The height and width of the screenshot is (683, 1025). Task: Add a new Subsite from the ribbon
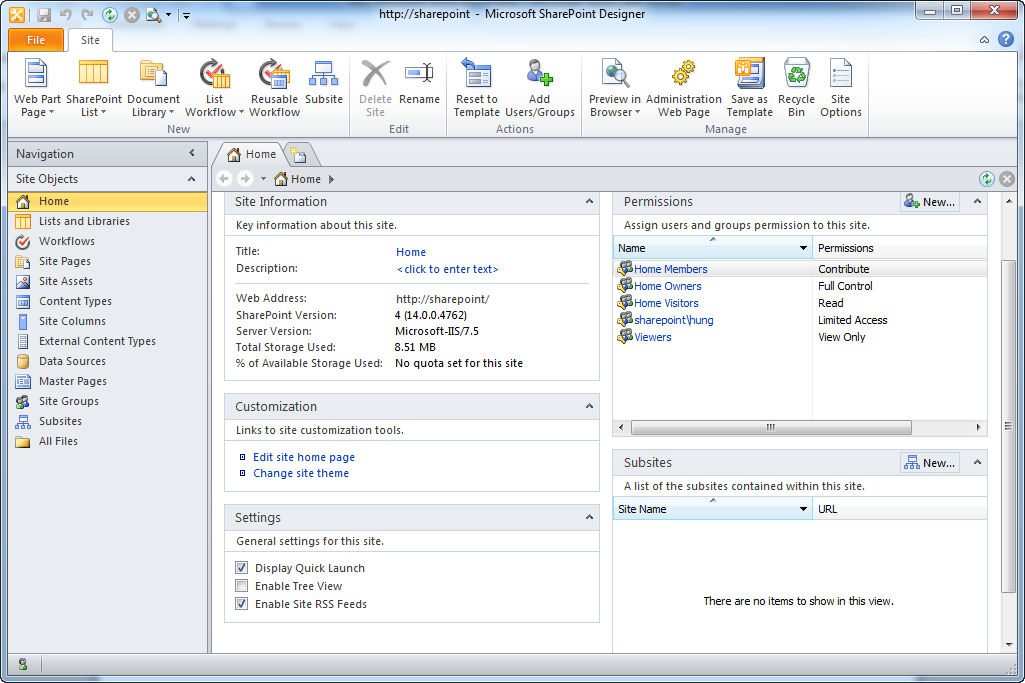[x=324, y=82]
